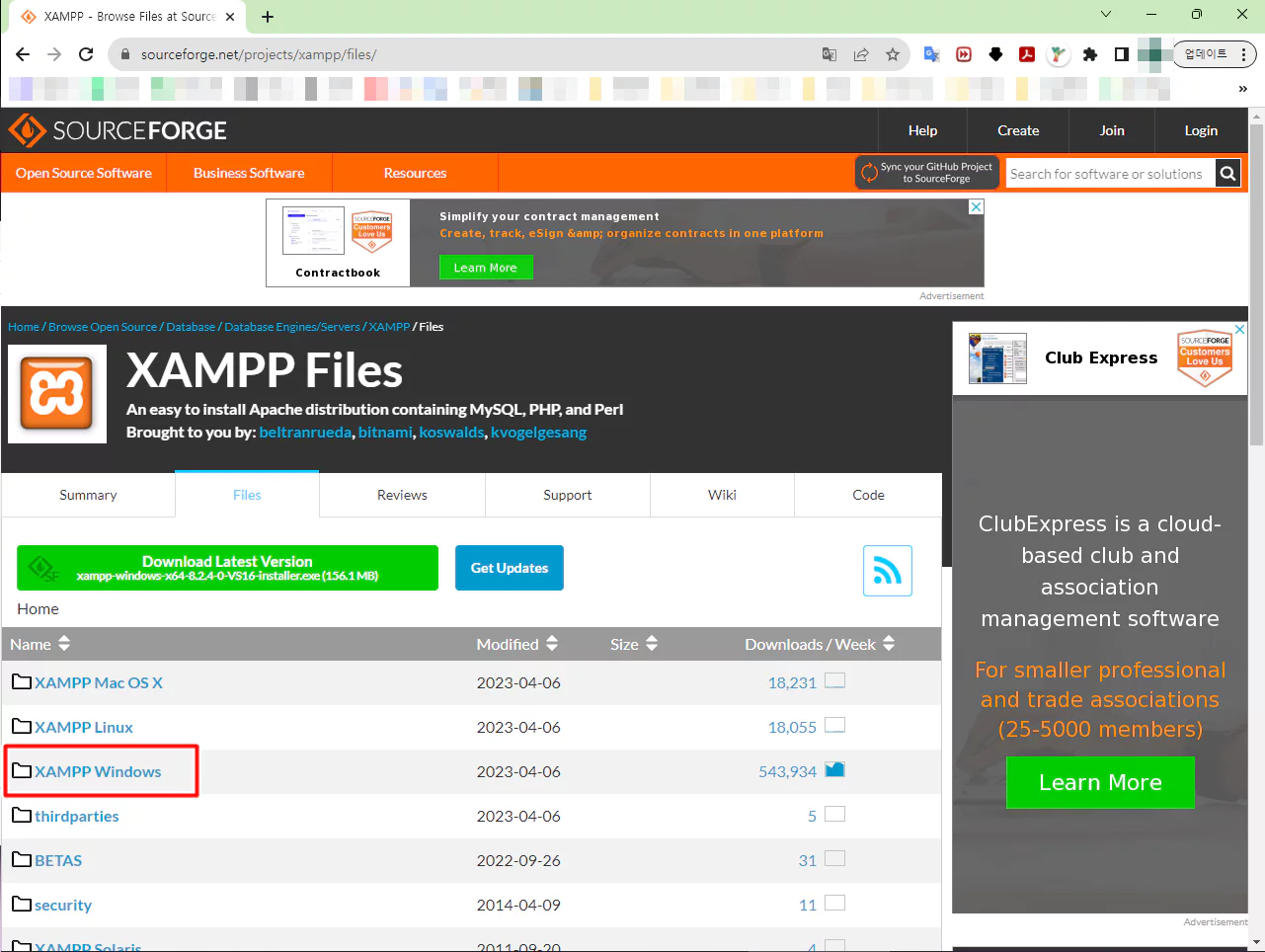The image size is (1265, 952).
Task: Click Sync your GitHub Project button
Action: pos(927,173)
